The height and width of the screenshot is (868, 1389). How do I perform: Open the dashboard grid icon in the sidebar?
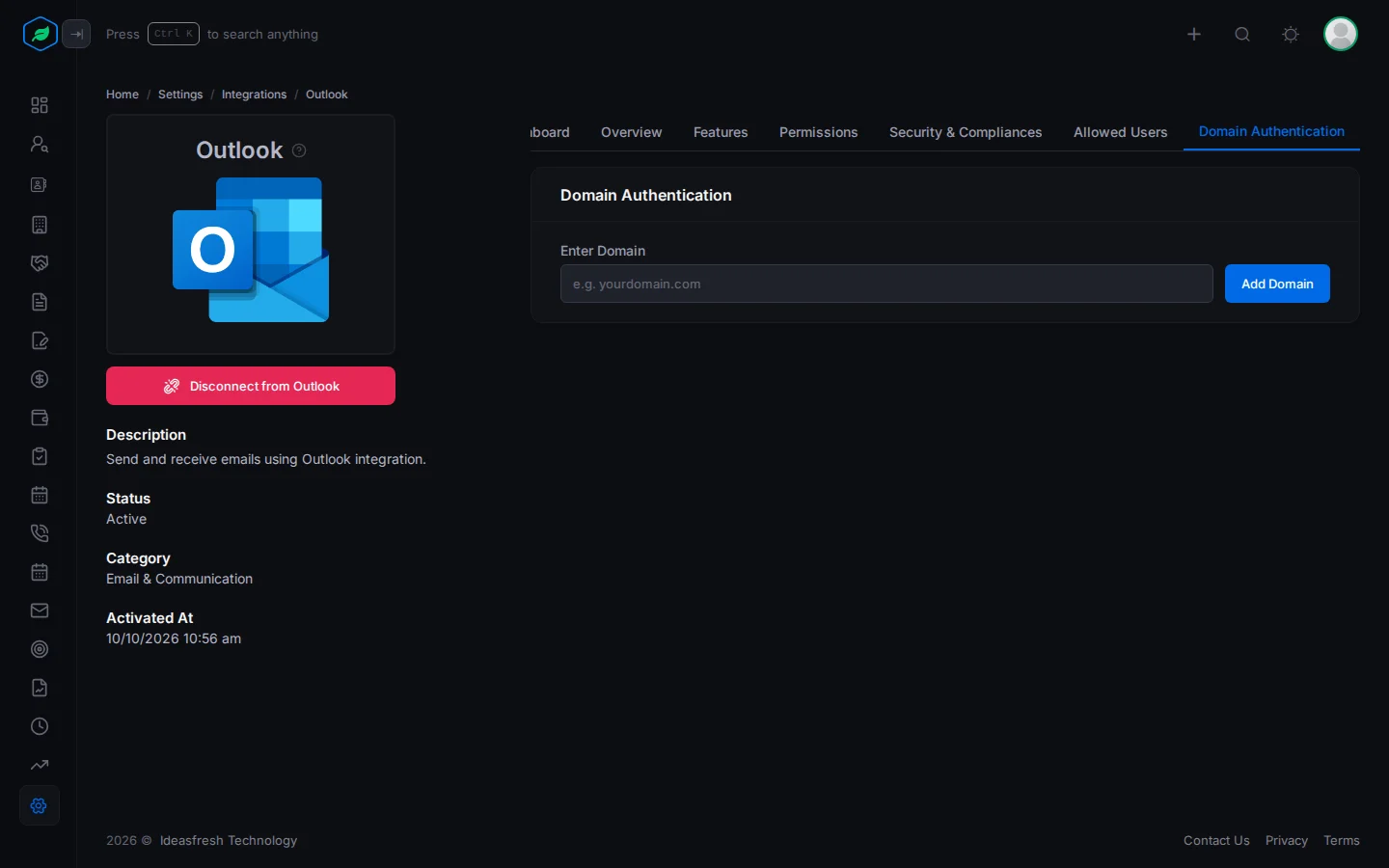(x=40, y=105)
